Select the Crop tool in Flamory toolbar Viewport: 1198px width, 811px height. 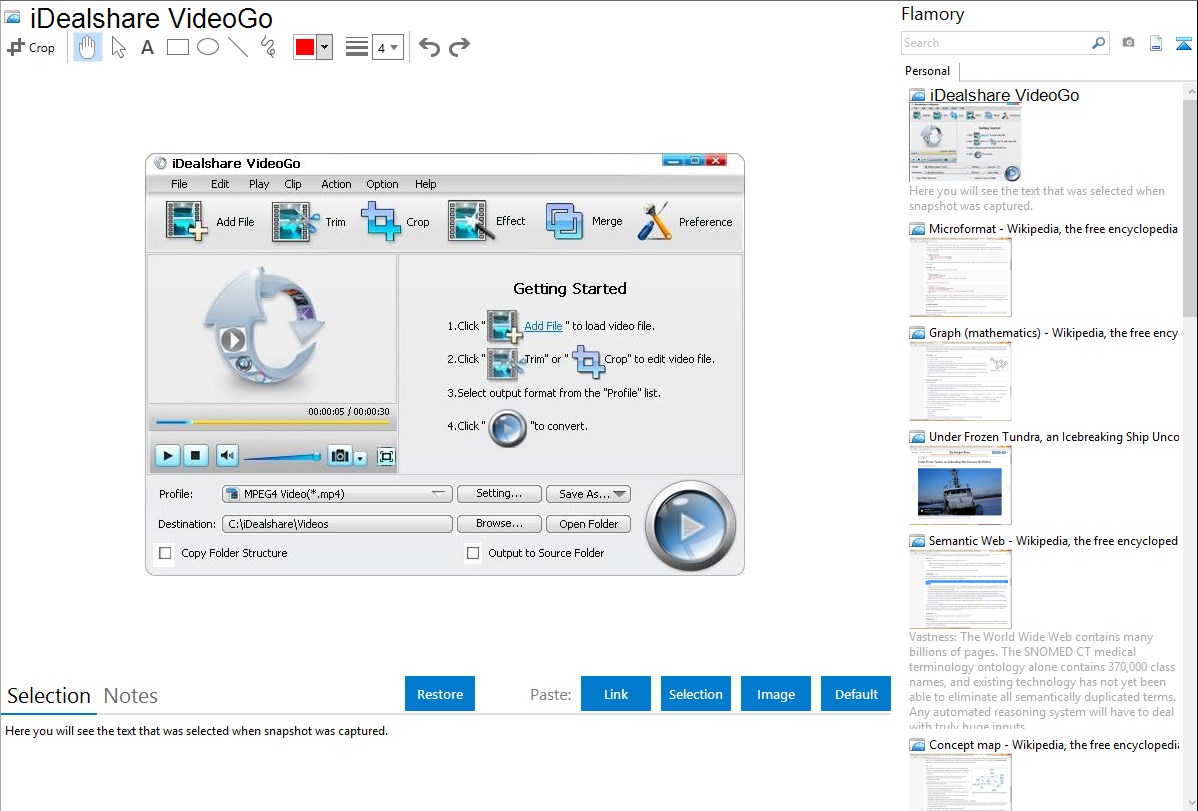tap(31, 47)
